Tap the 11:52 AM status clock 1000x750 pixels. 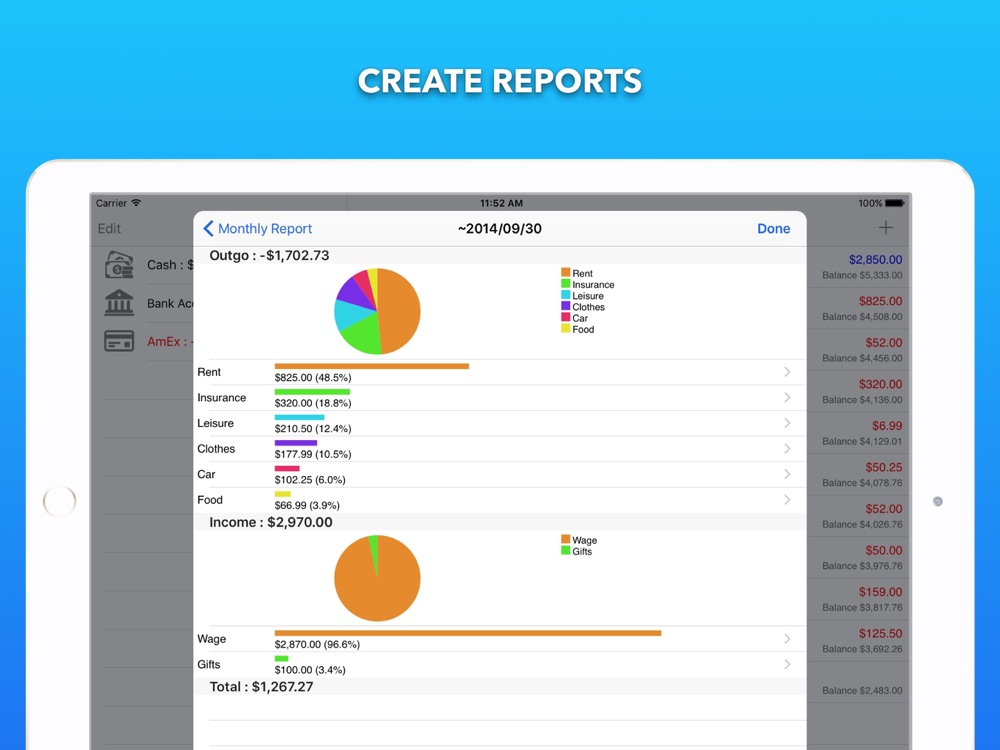(501, 203)
